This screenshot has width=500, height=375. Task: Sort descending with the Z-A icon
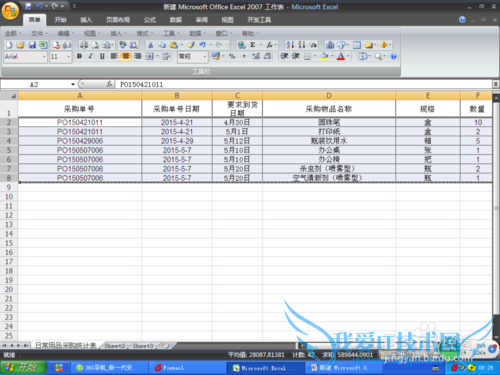(301, 45)
